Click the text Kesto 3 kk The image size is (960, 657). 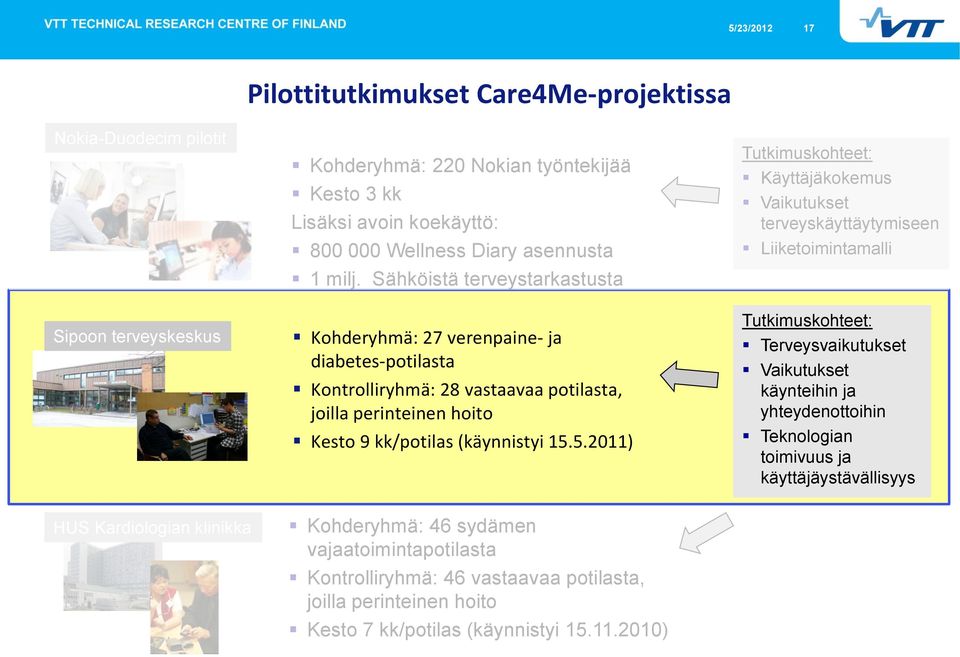pyautogui.click(x=355, y=193)
